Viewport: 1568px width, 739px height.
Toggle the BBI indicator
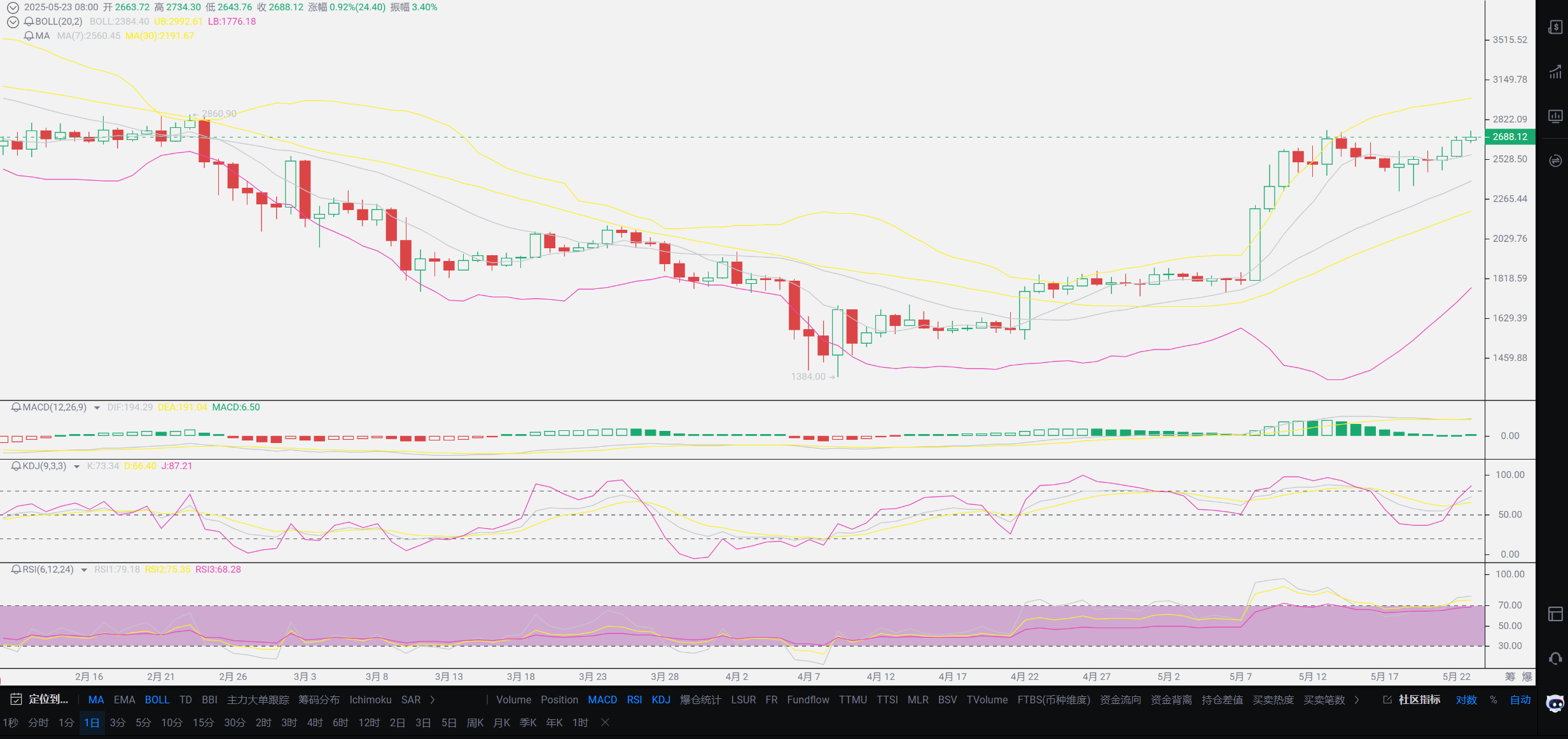click(209, 700)
